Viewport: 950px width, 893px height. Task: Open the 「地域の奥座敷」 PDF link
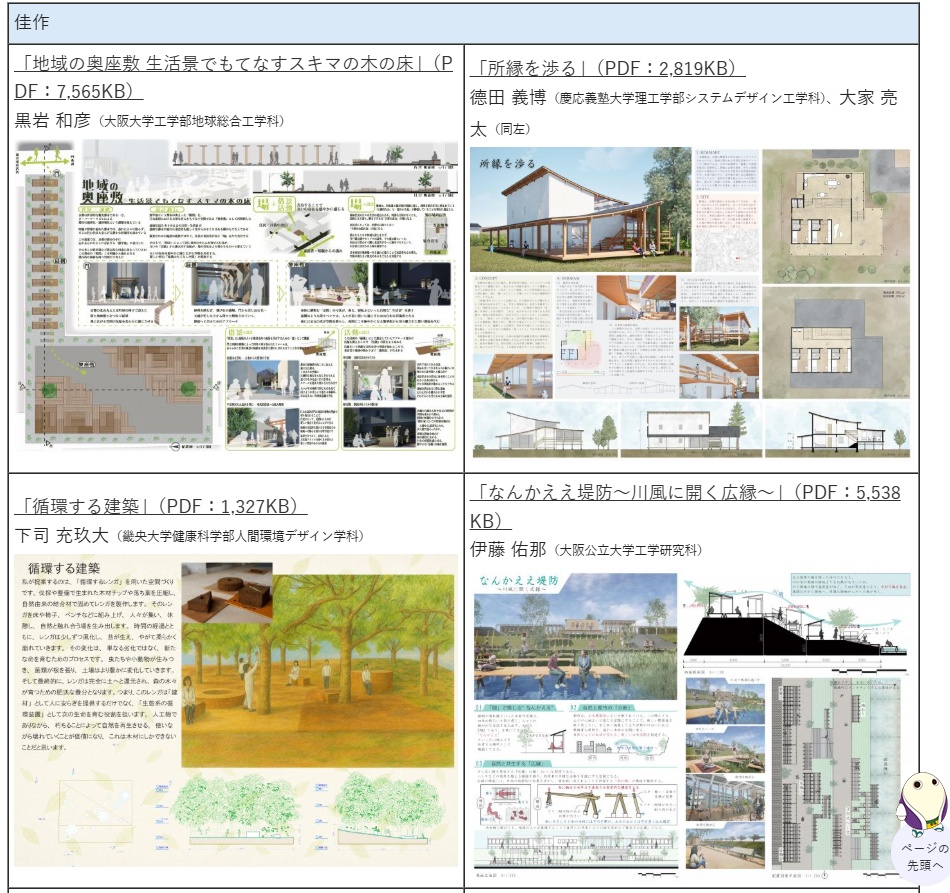point(235,65)
